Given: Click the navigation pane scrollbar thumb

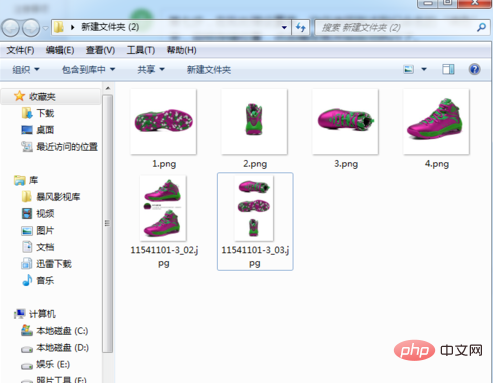Looking at the screenshot, I should 107,223.
